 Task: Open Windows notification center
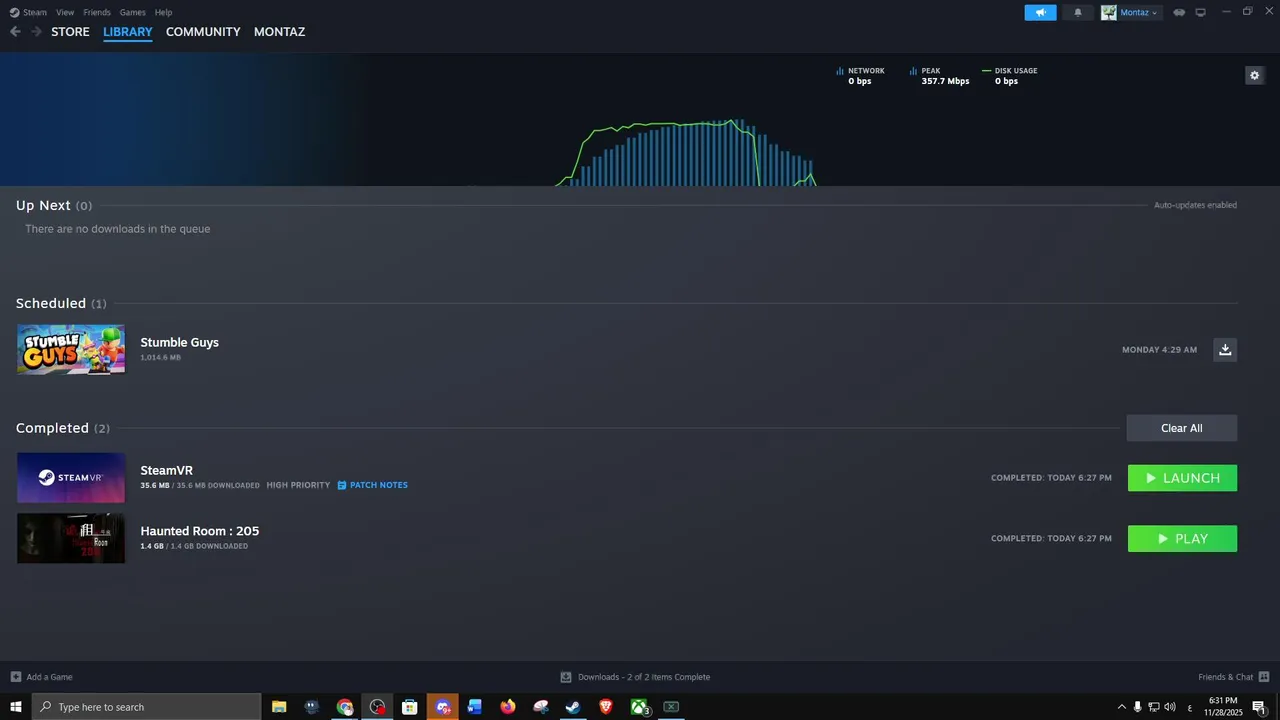[1259, 707]
